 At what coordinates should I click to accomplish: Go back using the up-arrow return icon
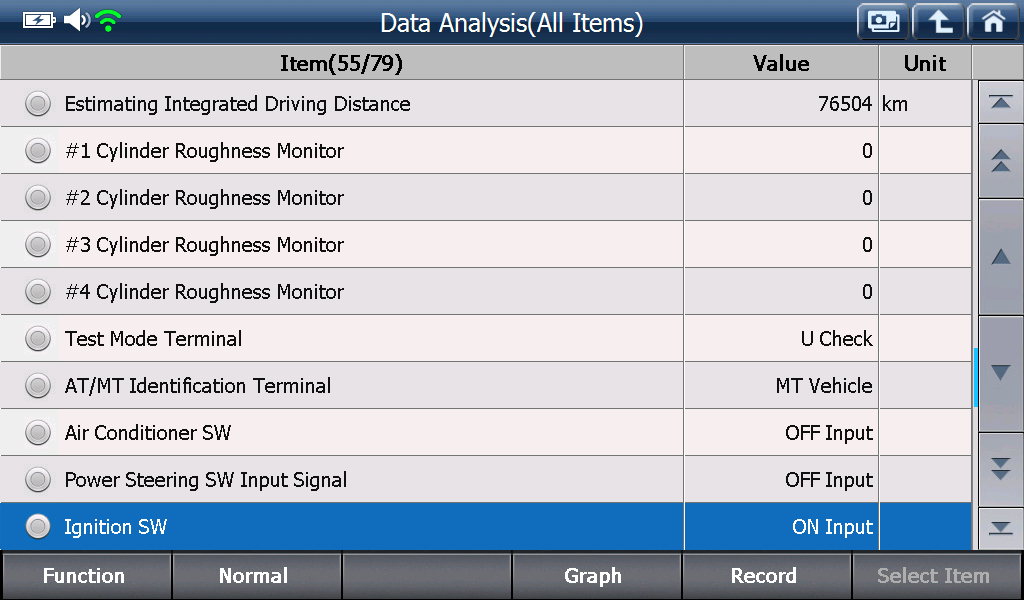pos(938,22)
